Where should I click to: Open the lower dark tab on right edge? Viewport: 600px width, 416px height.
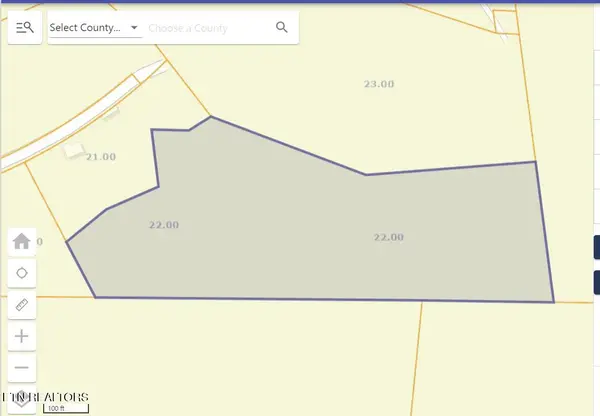pos(596,281)
